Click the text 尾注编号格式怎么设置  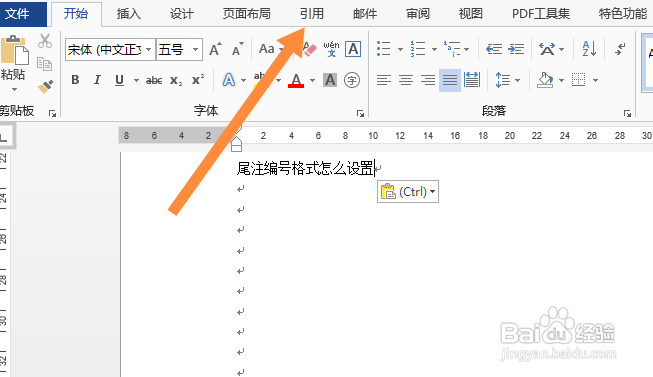(x=305, y=168)
